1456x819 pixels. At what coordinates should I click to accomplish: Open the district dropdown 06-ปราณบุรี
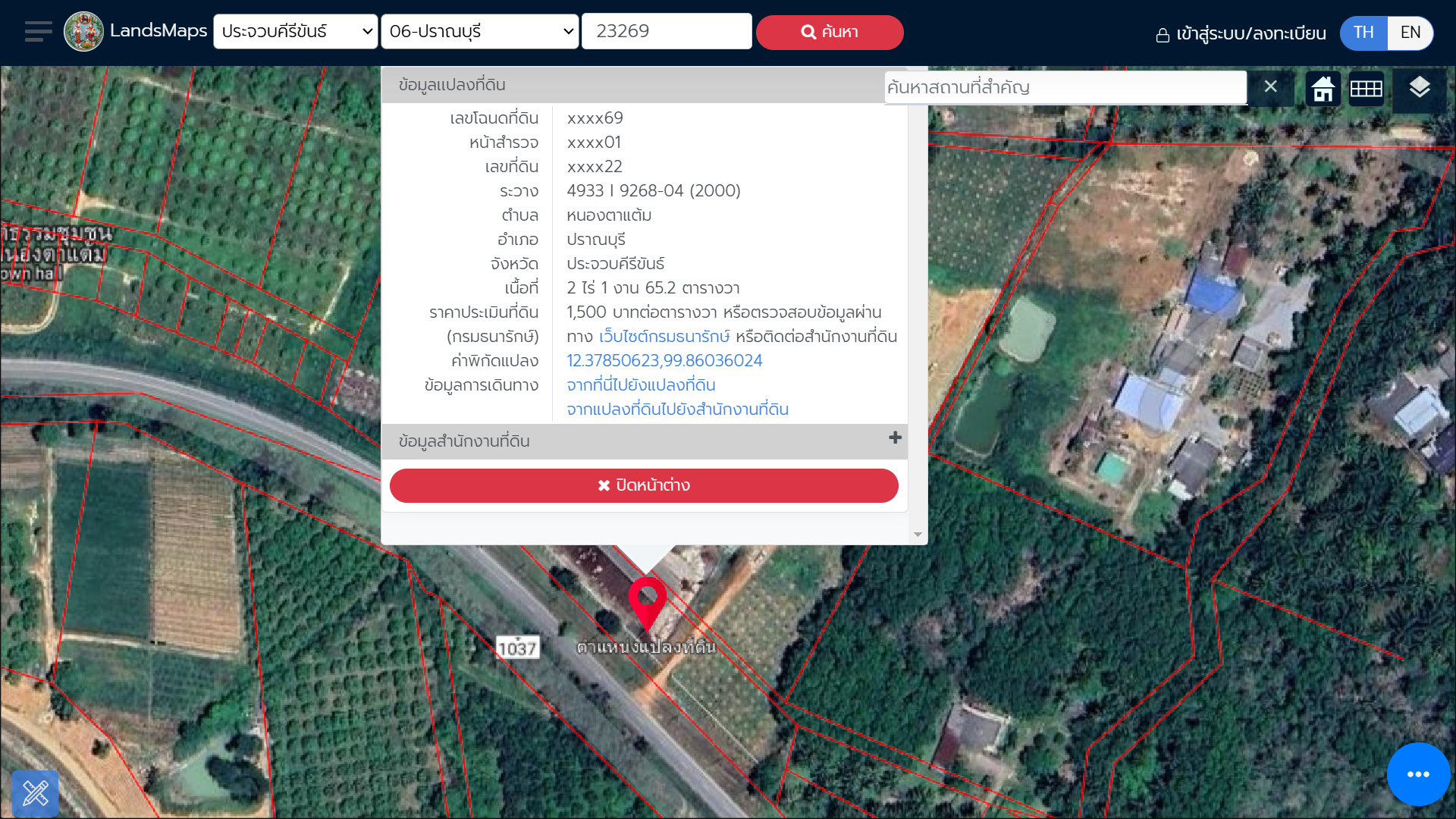(x=480, y=32)
